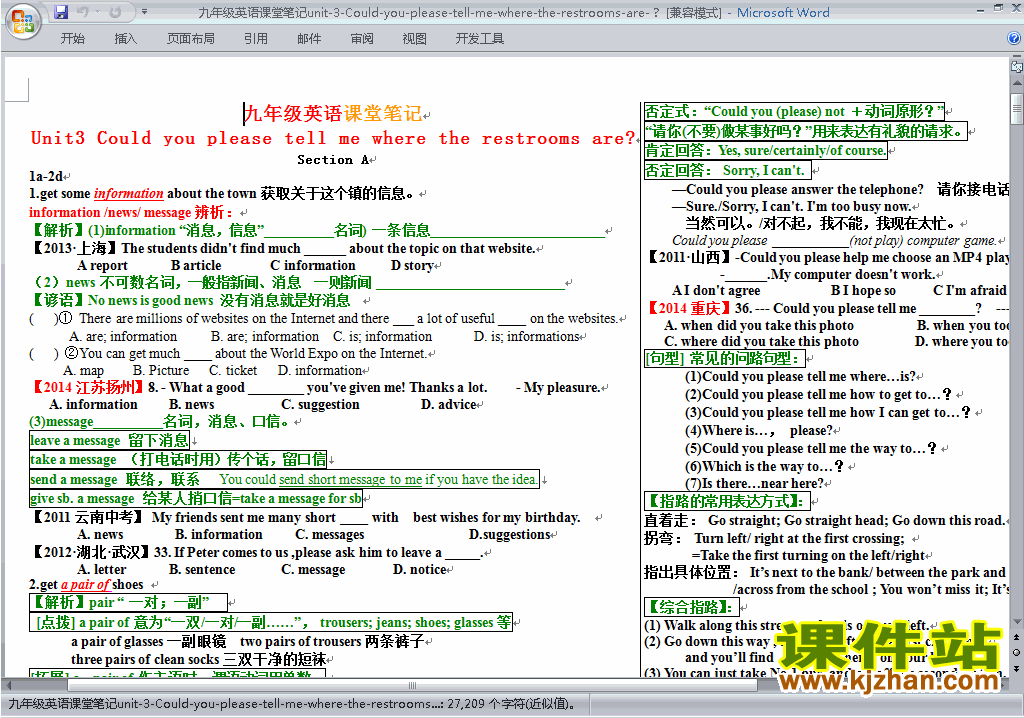Click the '【指路的常用表达方式】' heading
The image size is (1024, 718).
pos(727,501)
